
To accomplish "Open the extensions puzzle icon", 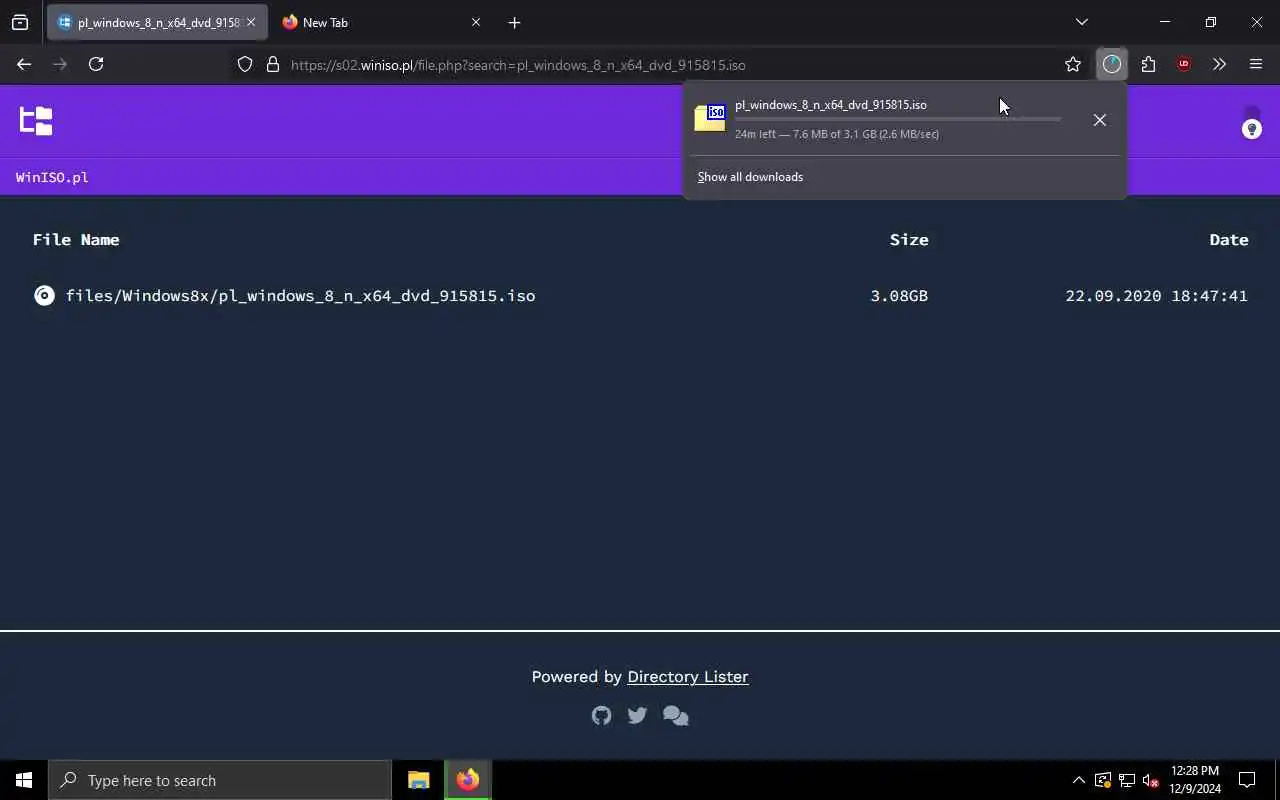I will point(1148,64).
